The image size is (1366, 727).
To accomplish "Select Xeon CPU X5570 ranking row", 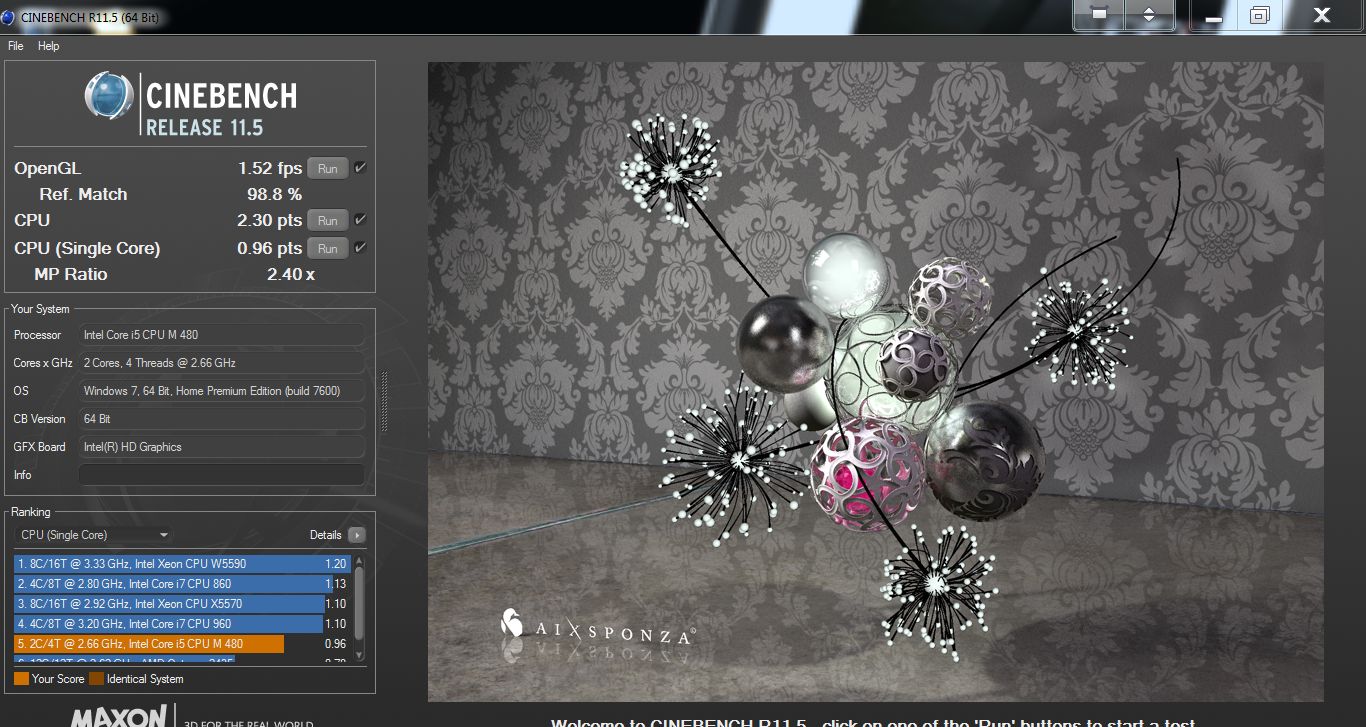I will pyautogui.click(x=182, y=604).
